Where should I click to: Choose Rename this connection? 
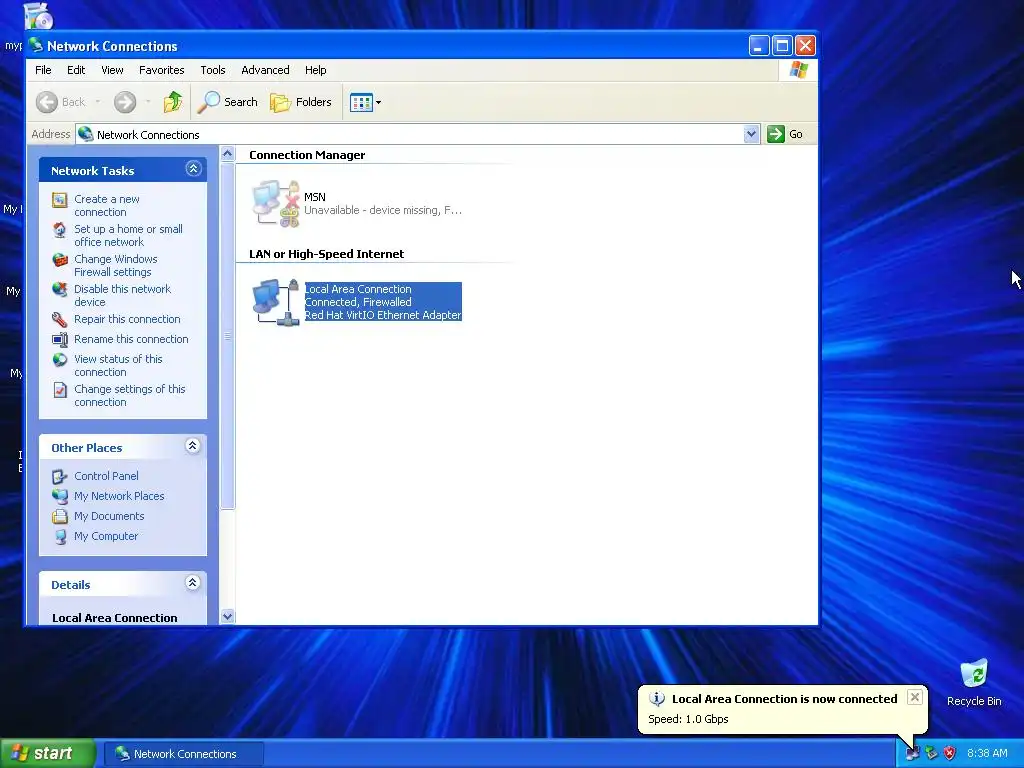pyautogui.click(x=131, y=340)
